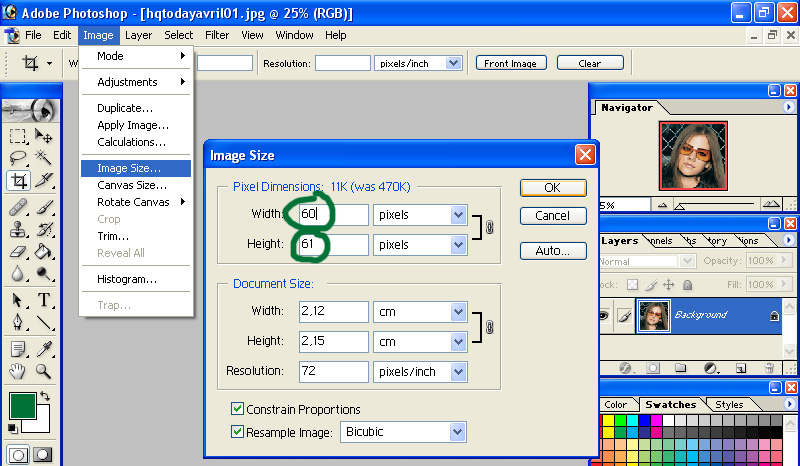Screen dimensions: 800x466
Task: Select the Magic Wand tool
Action: click(44, 158)
